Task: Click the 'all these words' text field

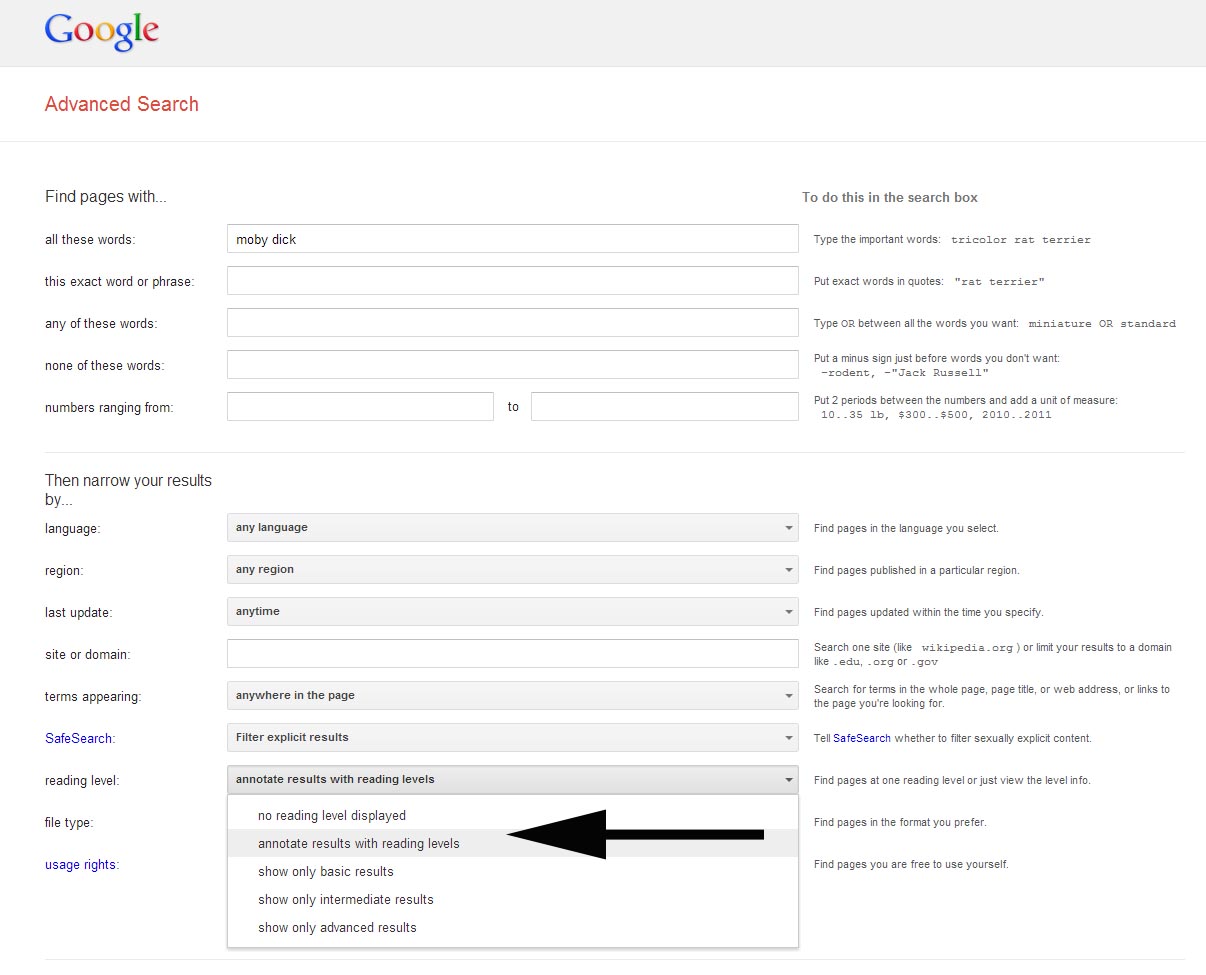Action: pos(512,239)
